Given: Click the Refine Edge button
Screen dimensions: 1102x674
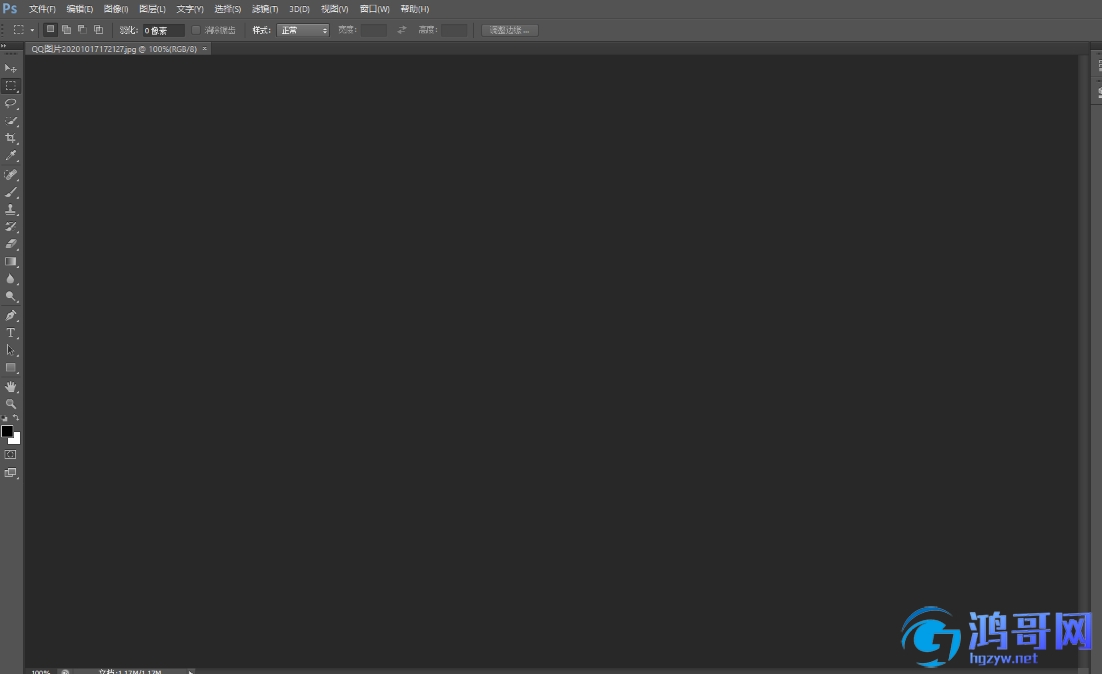Looking at the screenshot, I should 510,30.
